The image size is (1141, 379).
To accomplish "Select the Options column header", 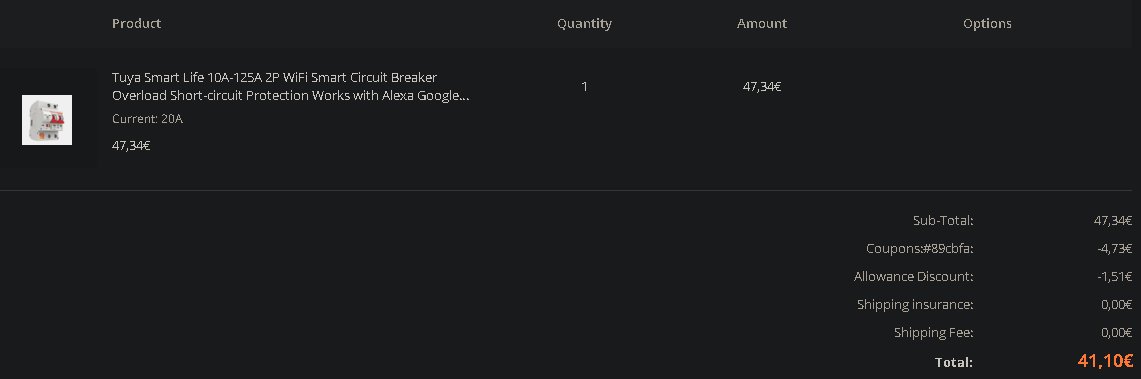I will 987,23.
